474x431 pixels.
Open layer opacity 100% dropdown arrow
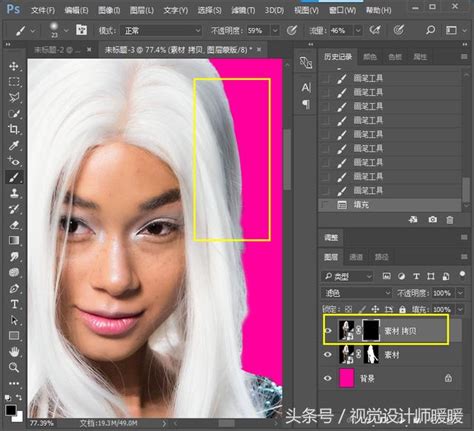pyautogui.click(x=460, y=293)
